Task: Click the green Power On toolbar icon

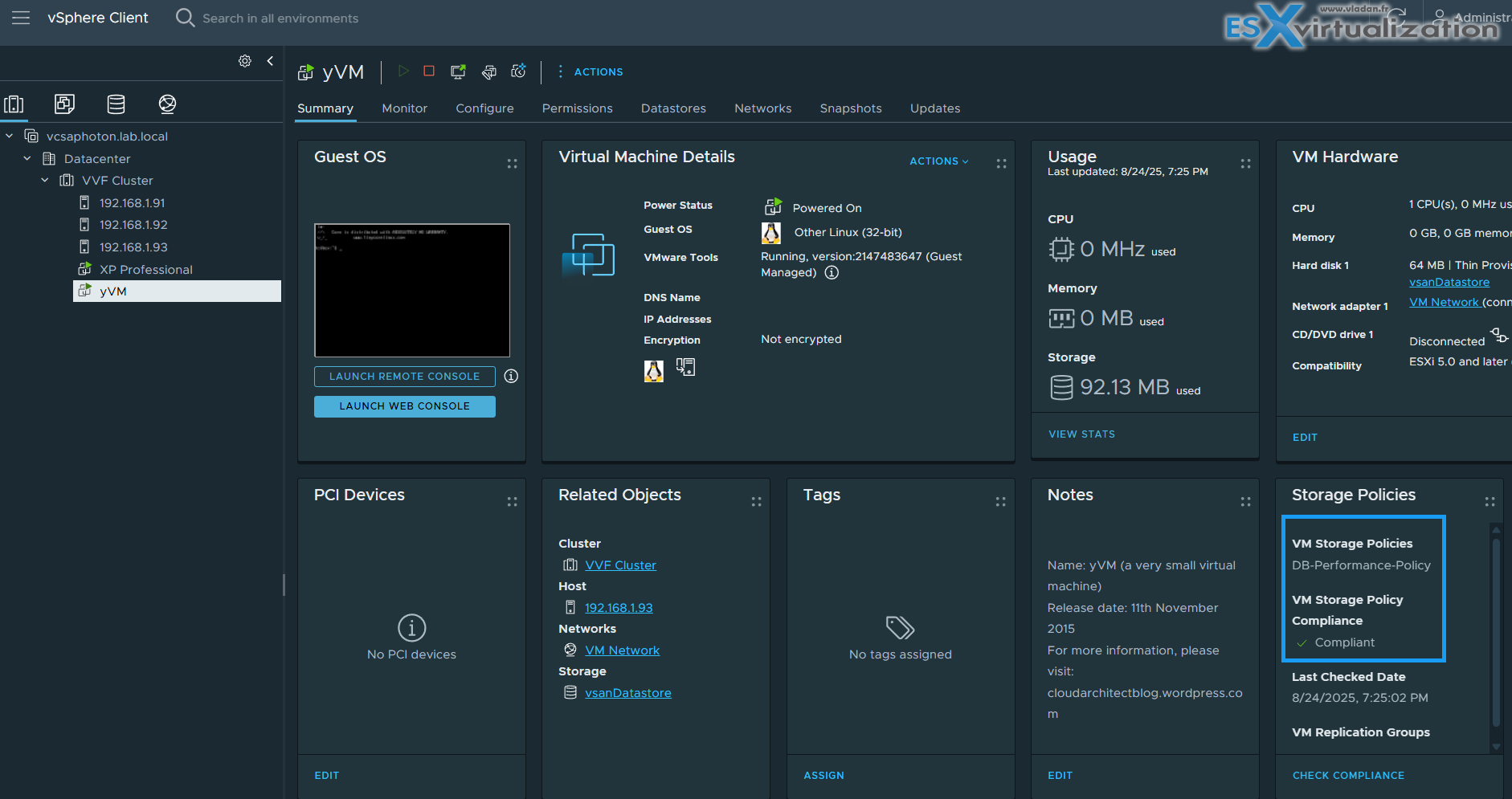Action: [403, 71]
